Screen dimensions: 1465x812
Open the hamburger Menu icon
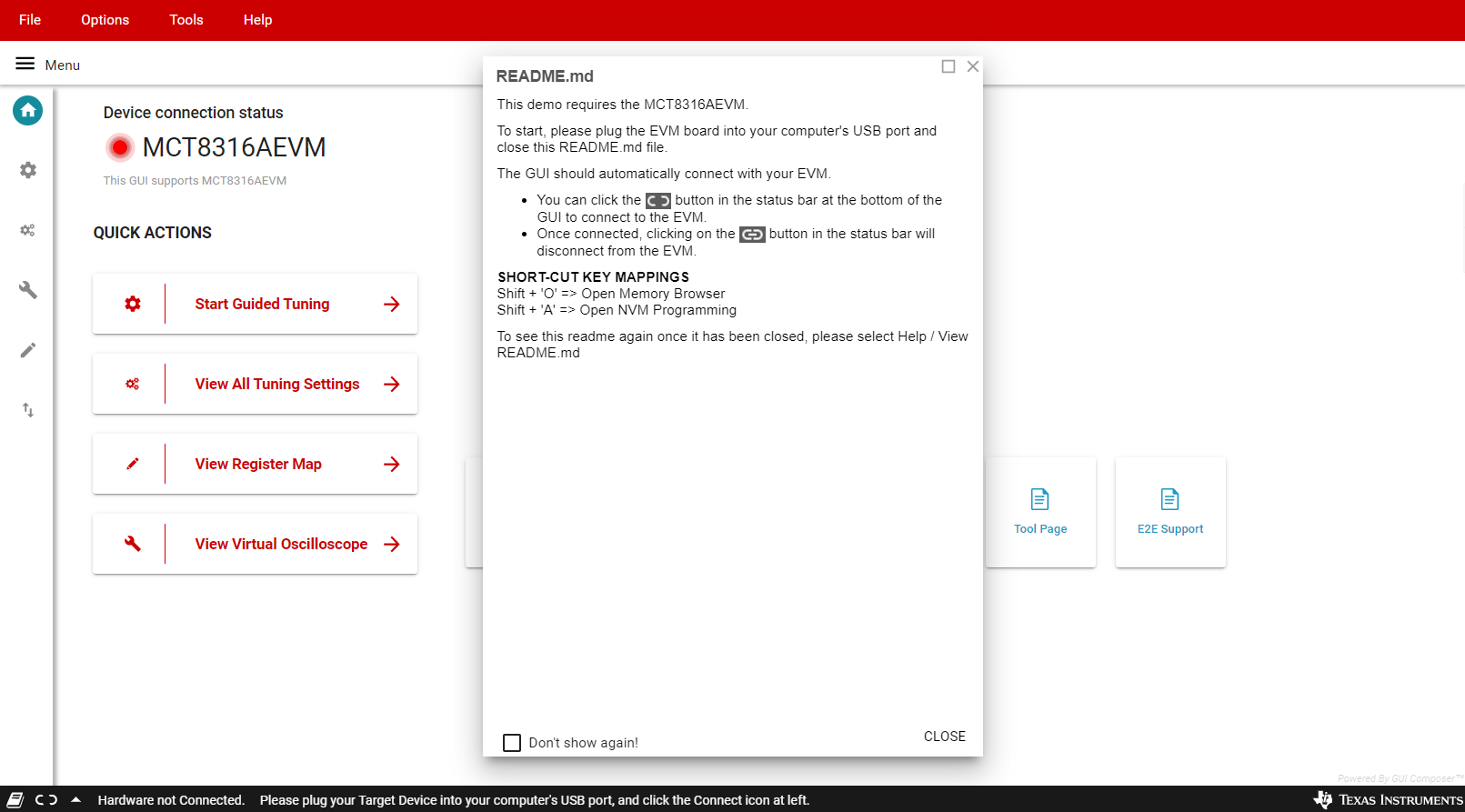point(25,64)
